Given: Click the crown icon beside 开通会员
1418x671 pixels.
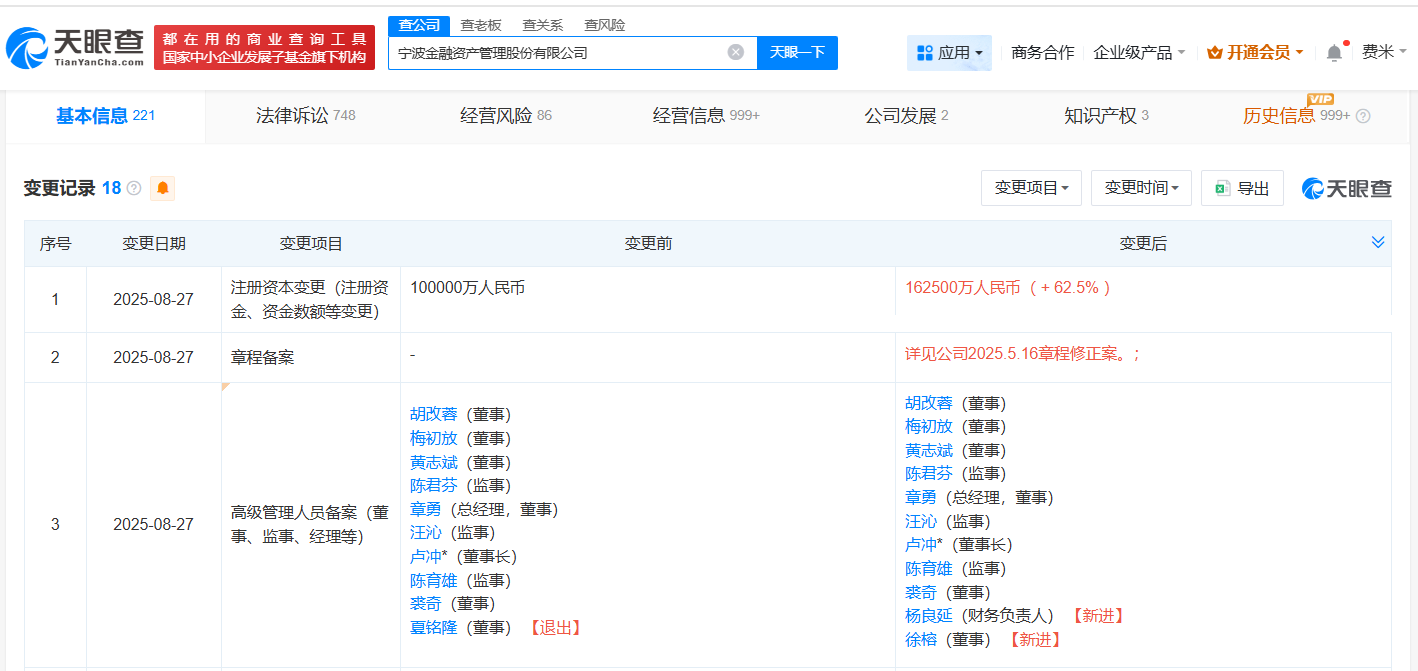Looking at the screenshot, I should [x=1213, y=51].
